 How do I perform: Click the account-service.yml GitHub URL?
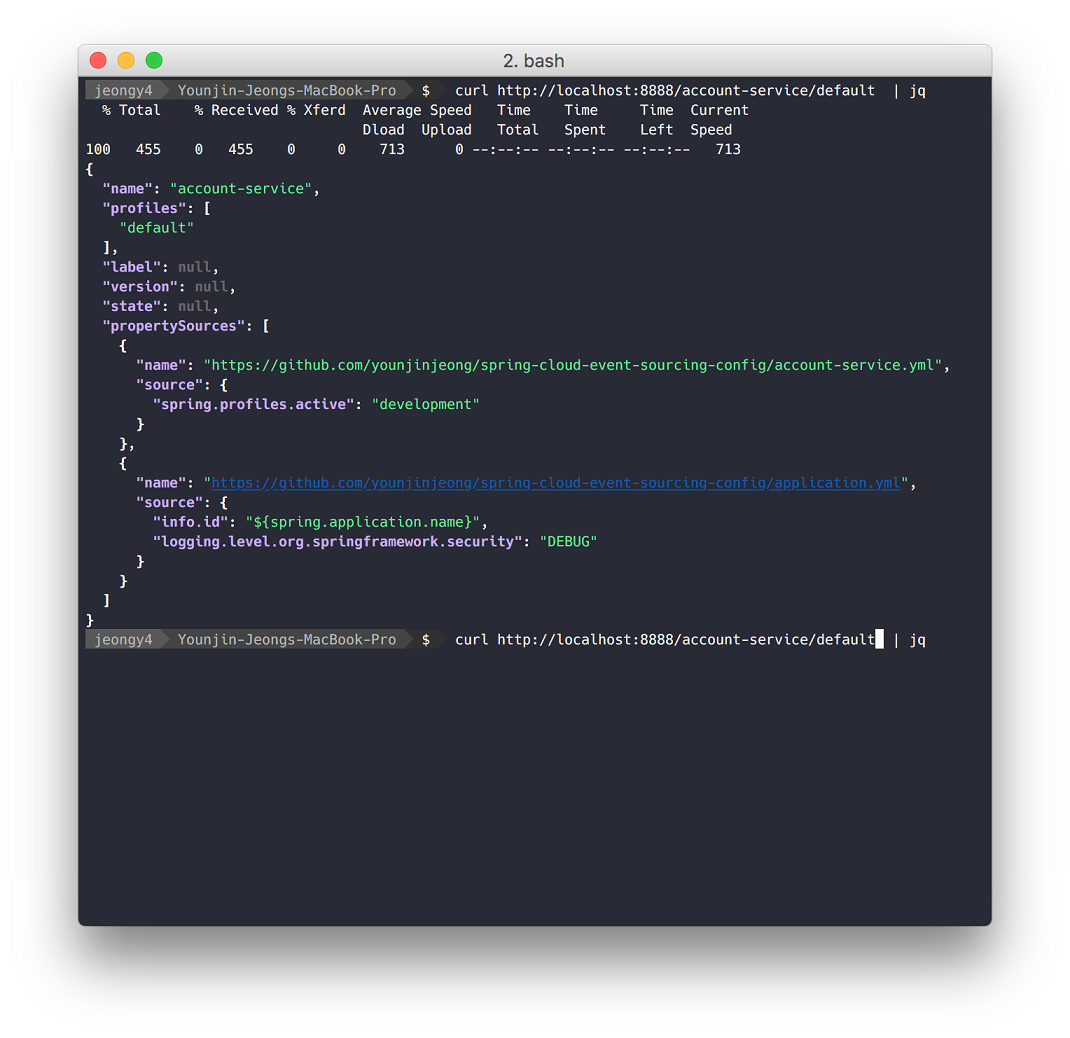click(576, 365)
